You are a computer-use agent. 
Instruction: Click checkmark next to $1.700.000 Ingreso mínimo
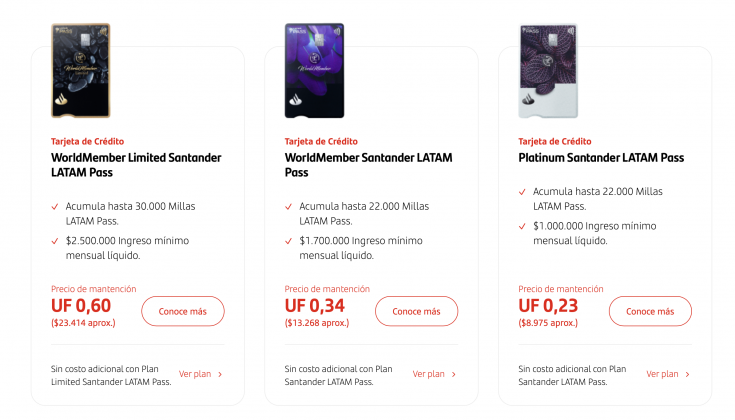coord(288,241)
